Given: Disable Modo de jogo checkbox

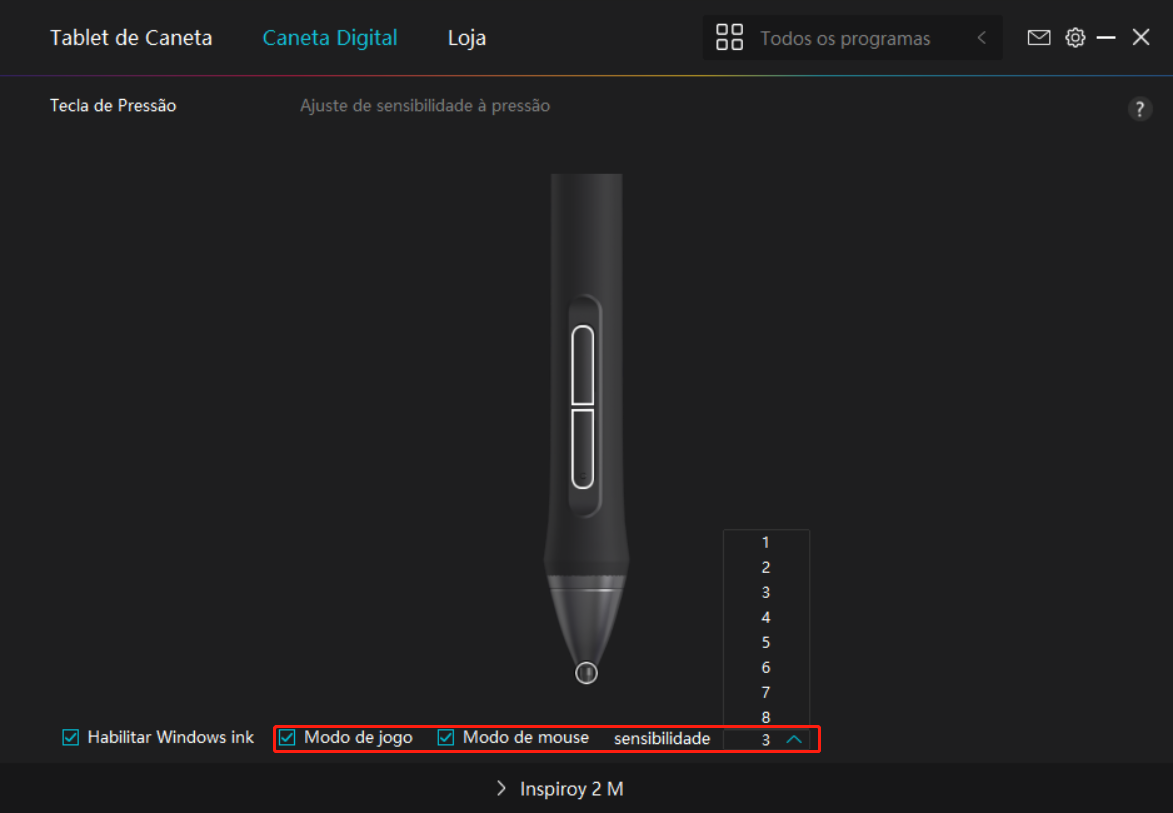Looking at the screenshot, I should tap(288, 738).
